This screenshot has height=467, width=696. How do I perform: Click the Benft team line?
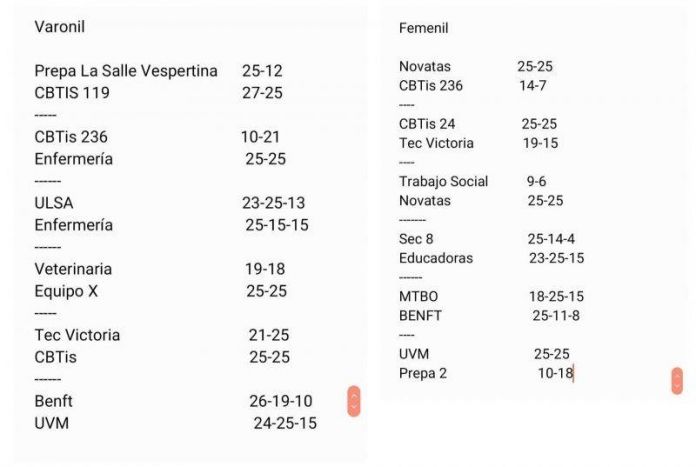pyautogui.click(x=54, y=401)
